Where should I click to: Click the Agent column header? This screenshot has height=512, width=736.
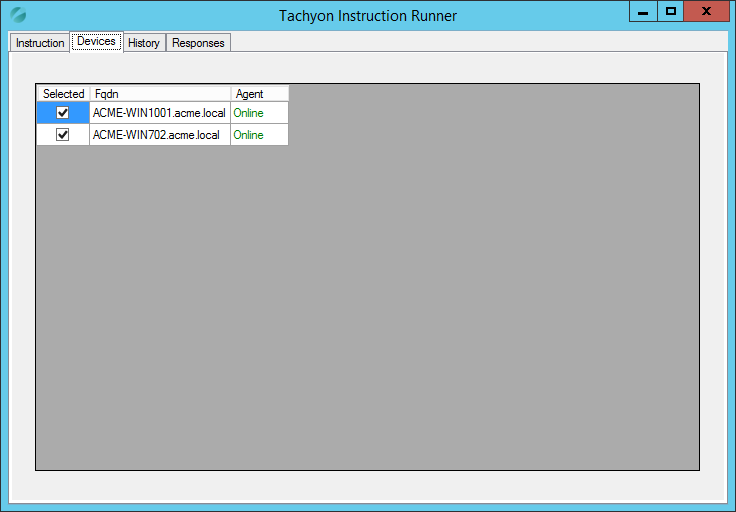pyautogui.click(x=259, y=94)
